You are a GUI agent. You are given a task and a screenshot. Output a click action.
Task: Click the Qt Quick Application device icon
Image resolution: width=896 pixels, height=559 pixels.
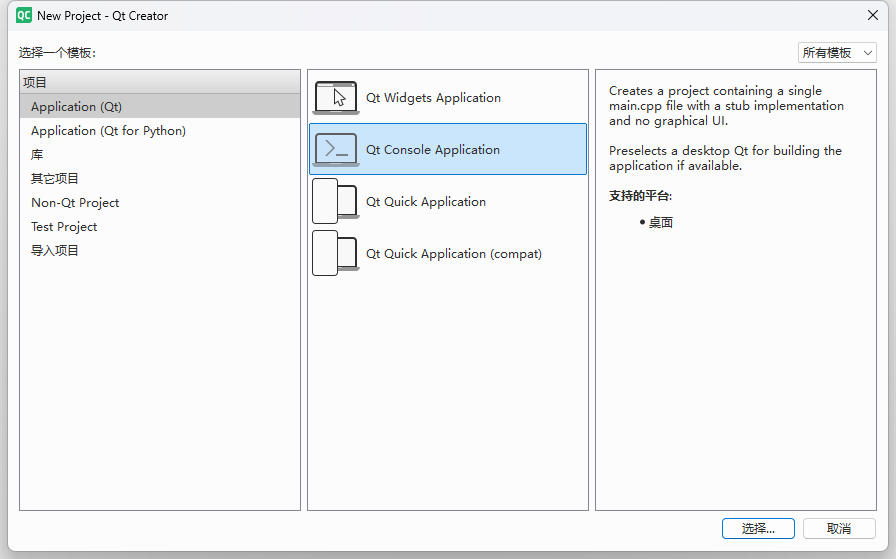point(336,201)
